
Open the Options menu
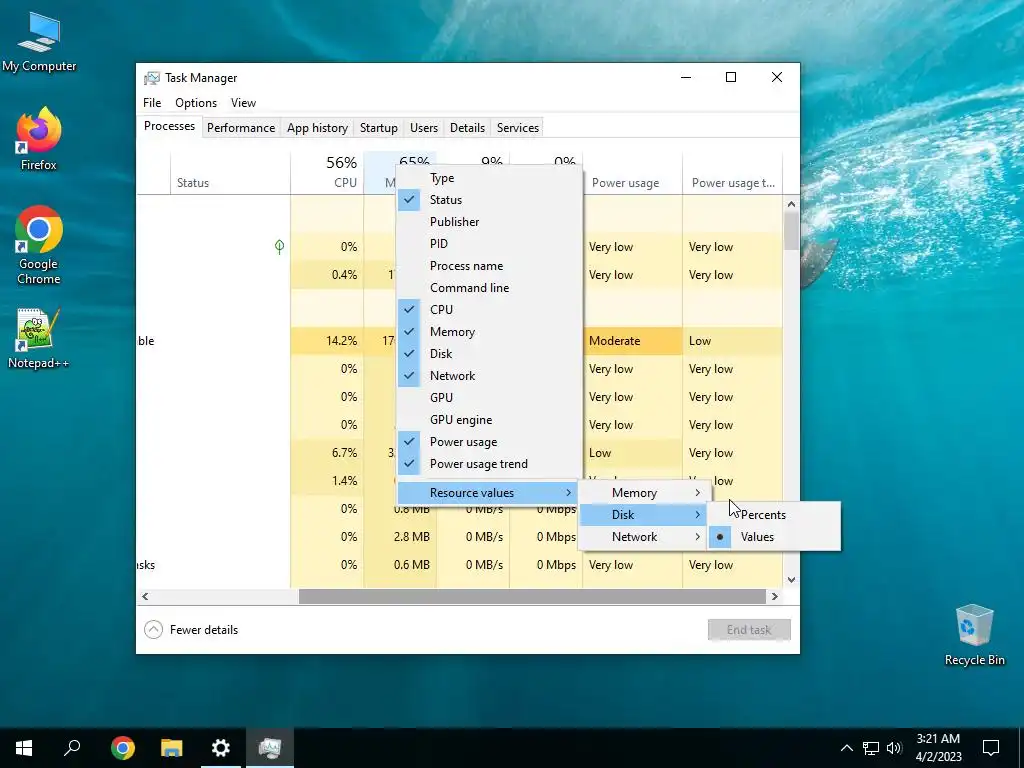(x=196, y=103)
